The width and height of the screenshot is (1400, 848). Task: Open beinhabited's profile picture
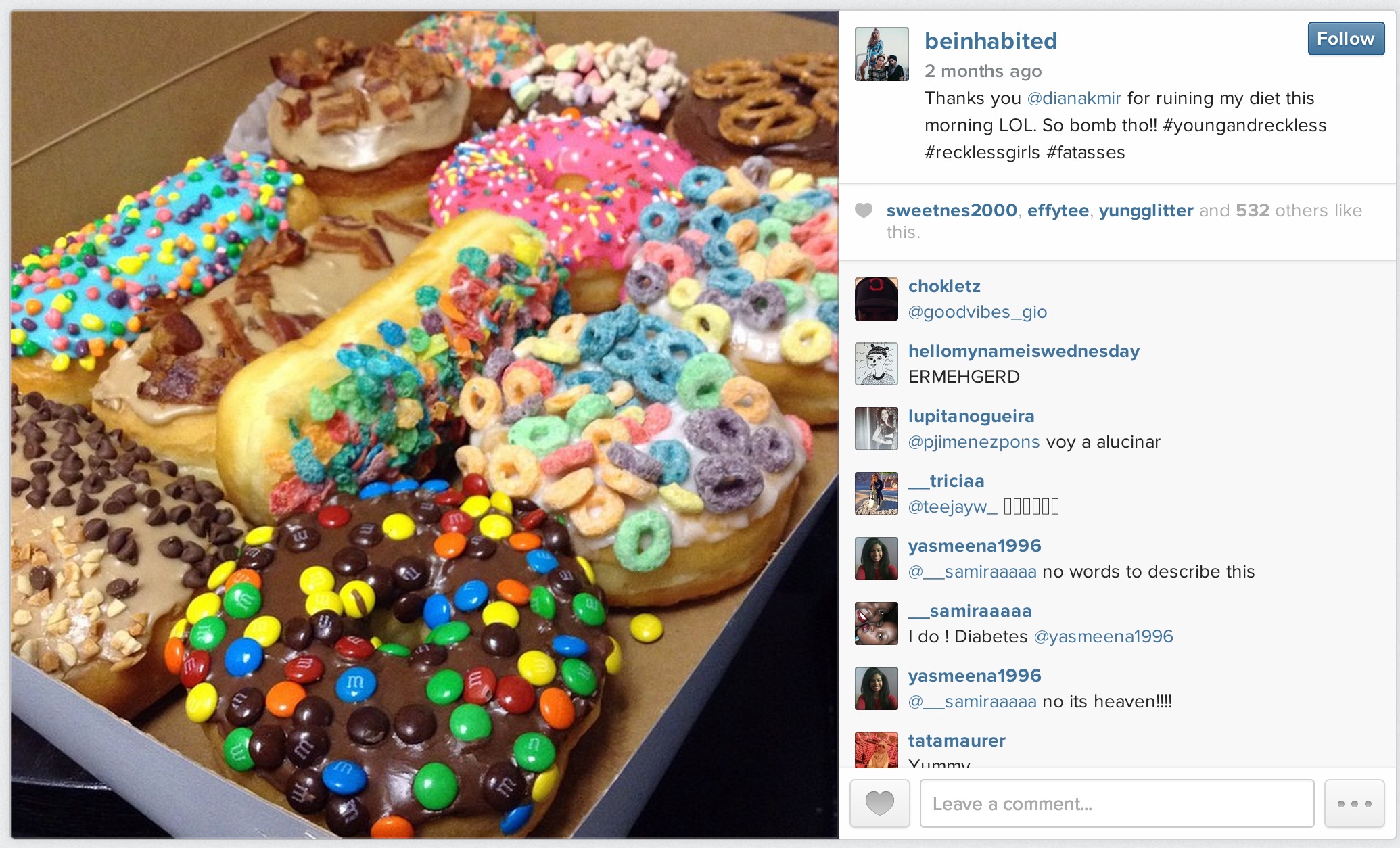881,54
